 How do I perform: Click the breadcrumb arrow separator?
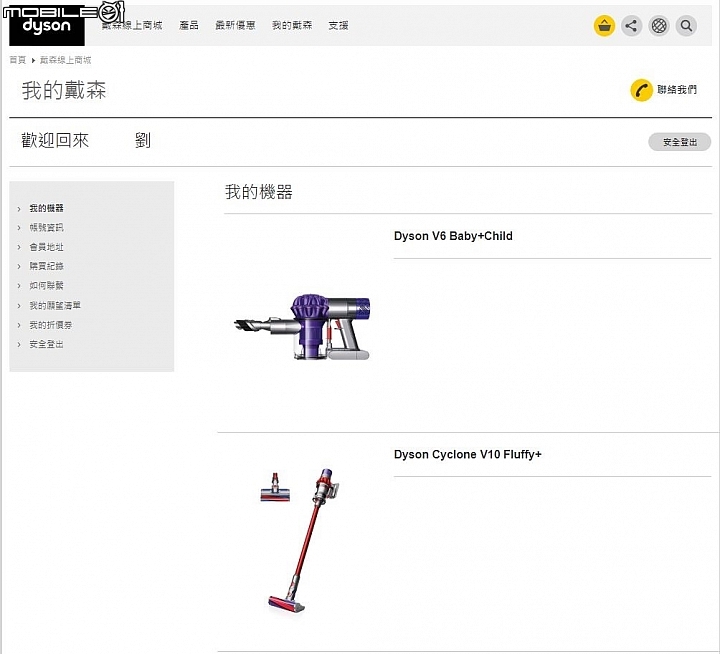[33, 60]
